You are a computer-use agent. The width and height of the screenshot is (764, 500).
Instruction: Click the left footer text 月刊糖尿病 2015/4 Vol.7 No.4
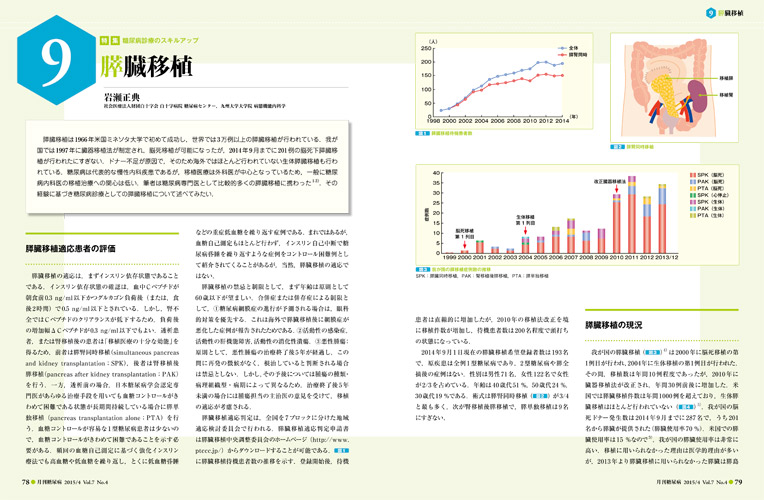(73, 482)
